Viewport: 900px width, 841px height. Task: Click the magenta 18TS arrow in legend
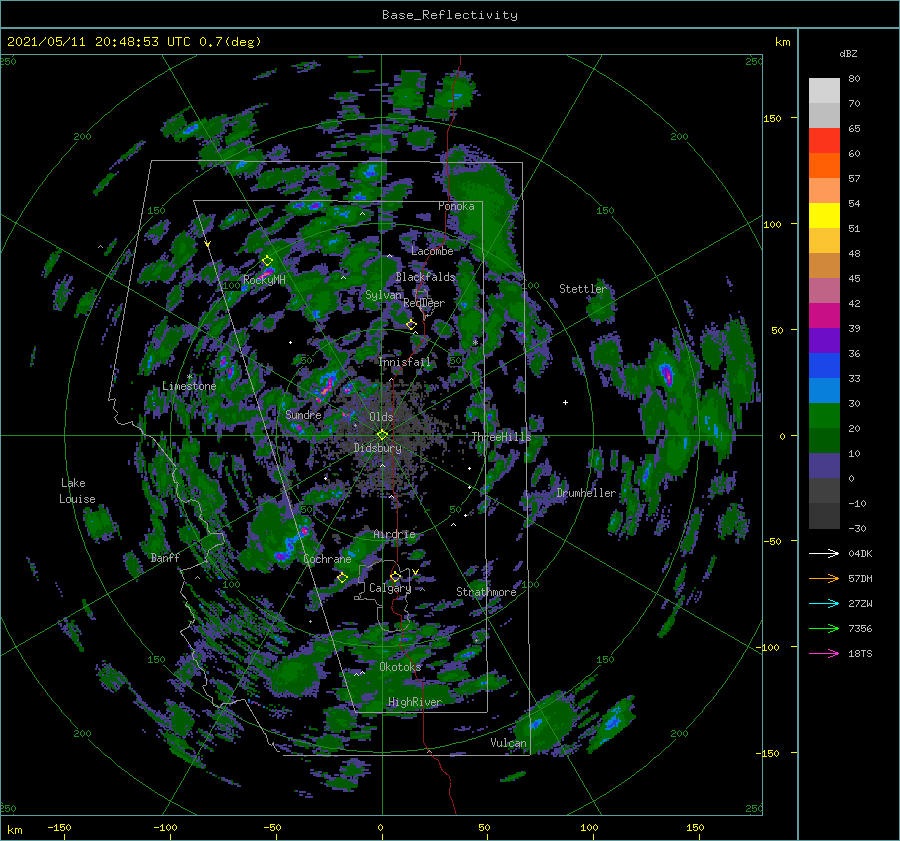click(x=824, y=653)
